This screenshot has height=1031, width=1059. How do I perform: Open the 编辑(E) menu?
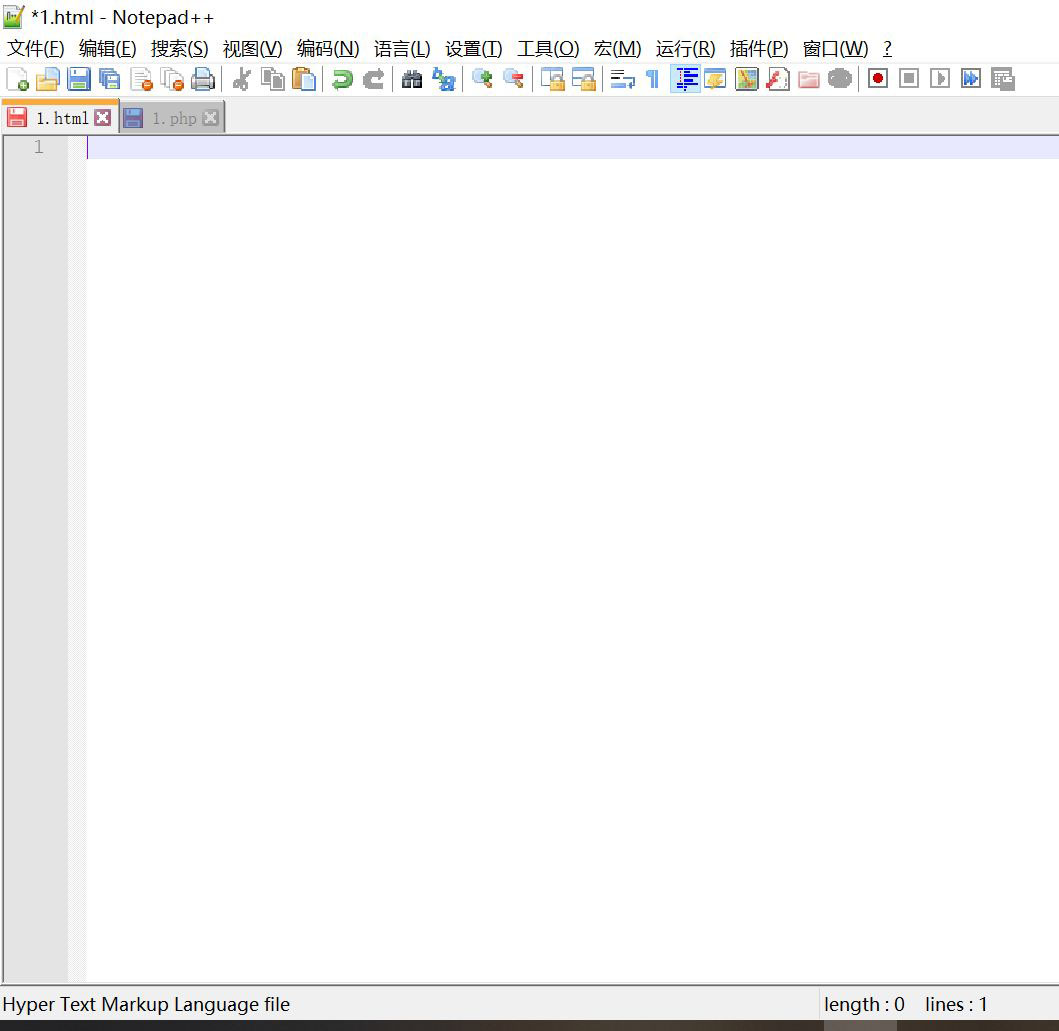pos(107,49)
